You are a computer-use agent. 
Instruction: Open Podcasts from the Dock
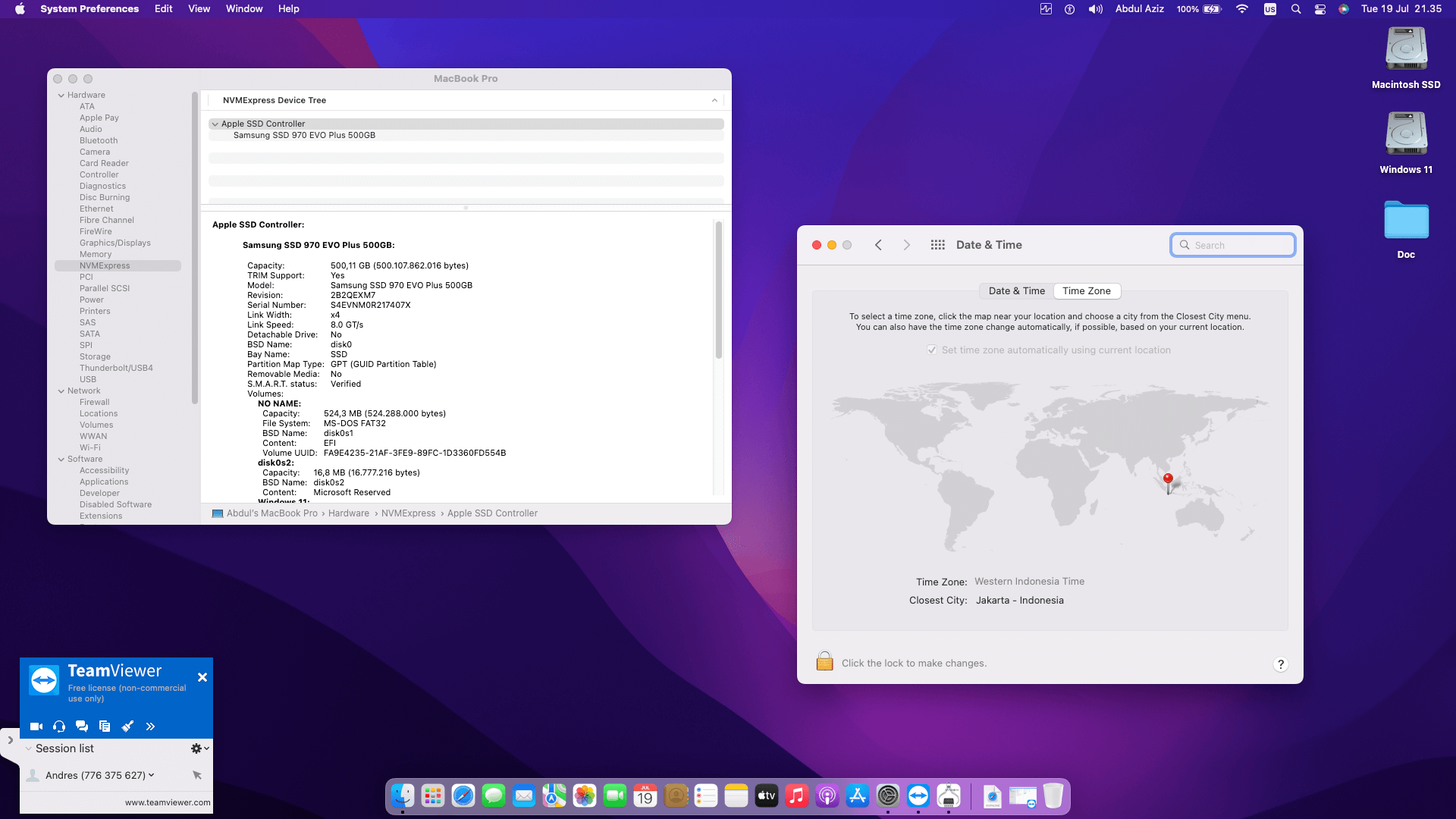tap(827, 795)
